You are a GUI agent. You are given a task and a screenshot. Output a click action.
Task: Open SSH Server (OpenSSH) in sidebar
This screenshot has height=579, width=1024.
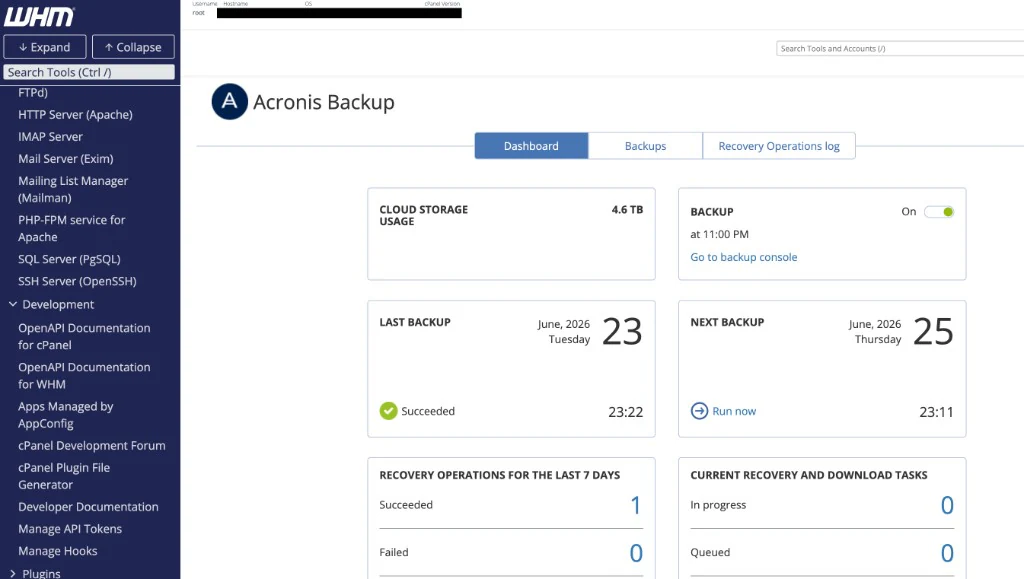pos(77,281)
